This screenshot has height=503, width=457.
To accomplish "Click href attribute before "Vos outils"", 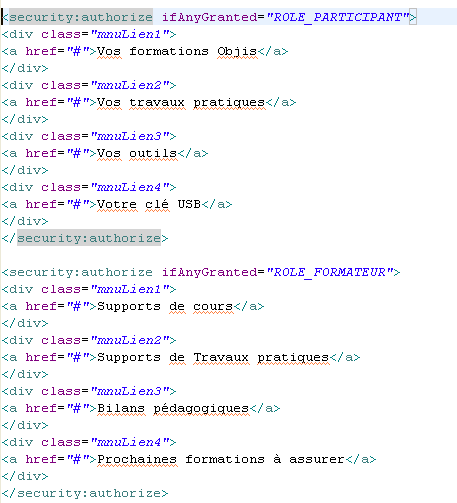I will click(42, 154).
